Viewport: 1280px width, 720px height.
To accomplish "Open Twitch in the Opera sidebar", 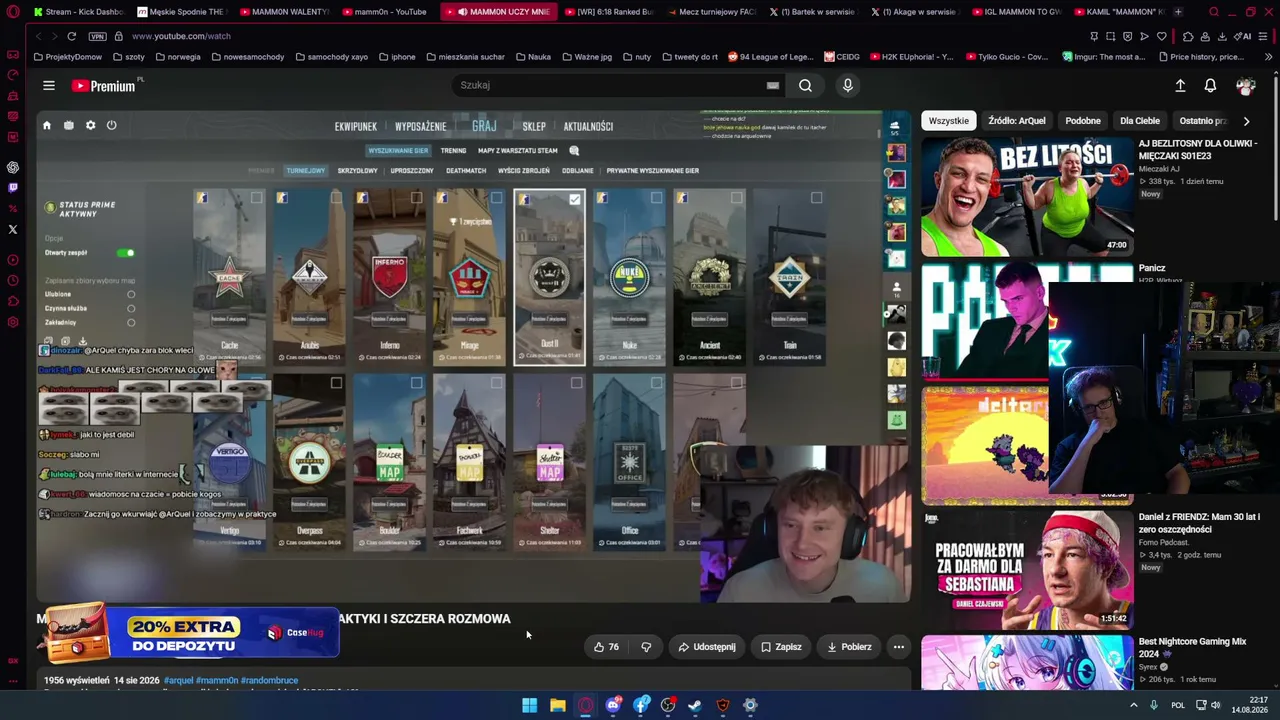I will pyautogui.click(x=13, y=187).
